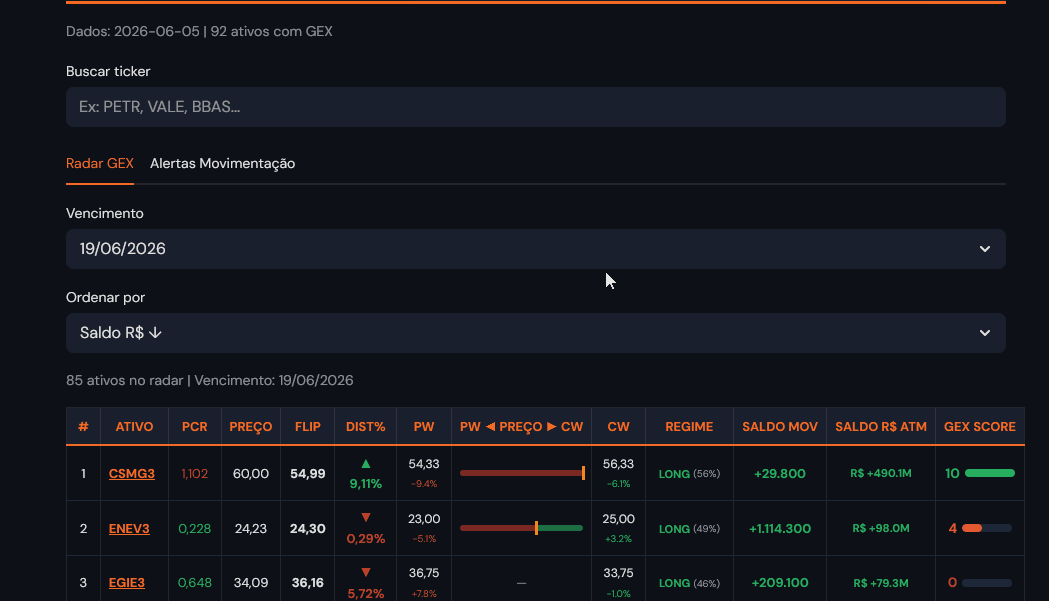Open the CSMG3 ticker link
The image size is (1049, 601).
coord(132,474)
